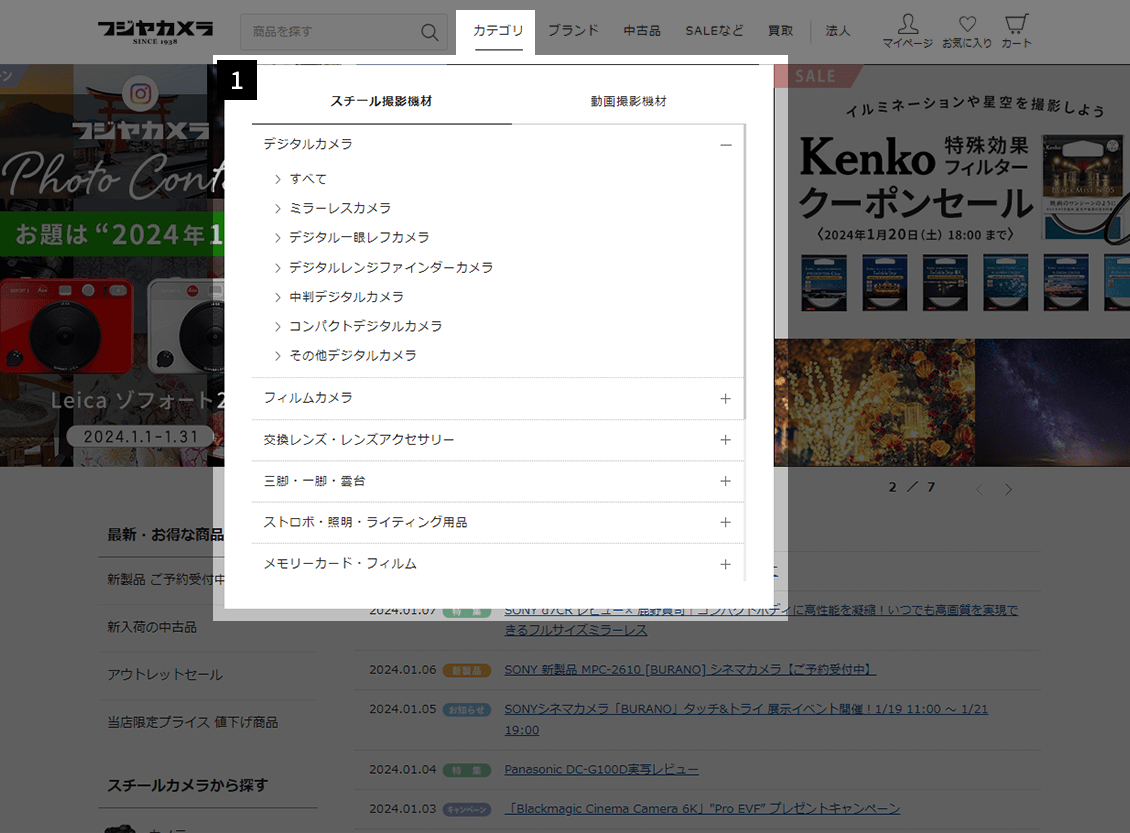Select デジタル一眼レフカメラ category
The image size is (1130, 833).
(359, 238)
